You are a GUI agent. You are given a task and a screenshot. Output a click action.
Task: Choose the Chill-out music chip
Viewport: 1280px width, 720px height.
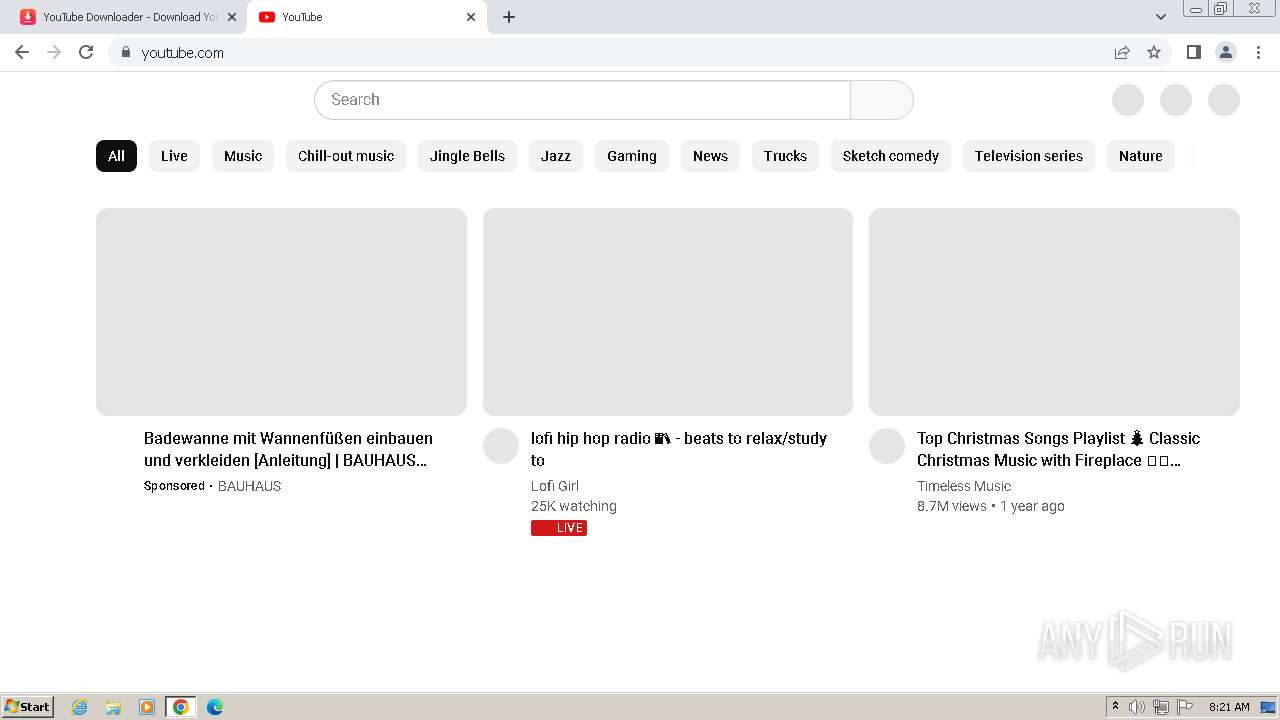click(346, 156)
